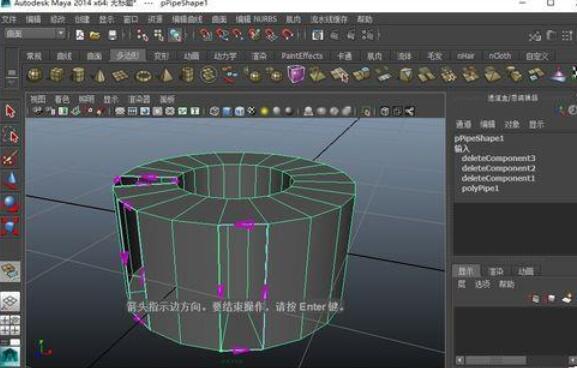
Task: Switch to the nCloth shelf tab
Action: point(499,56)
